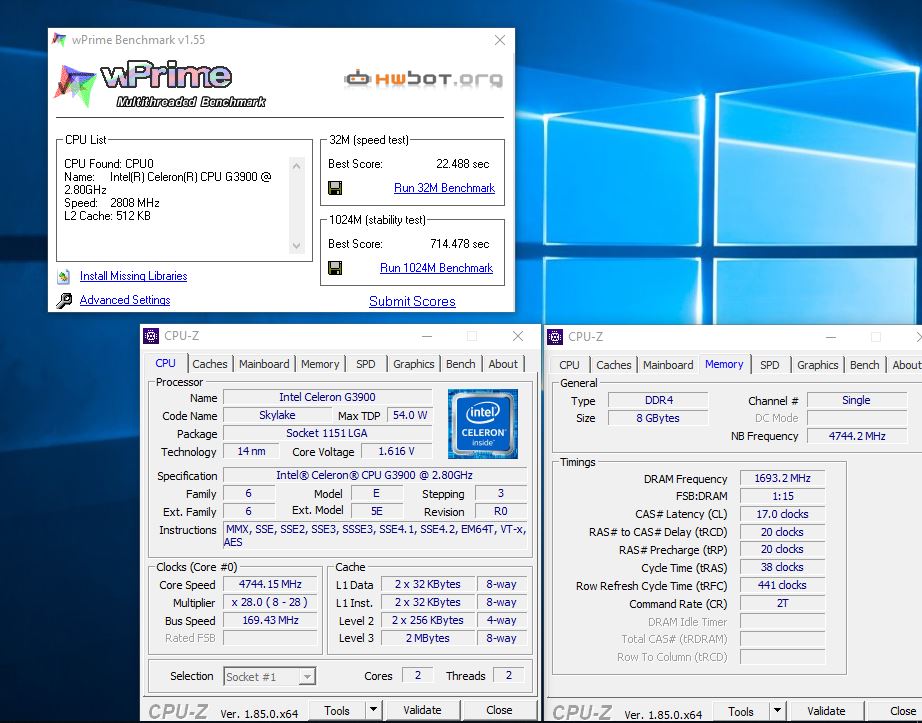The width and height of the screenshot is (922, 723).
Task: Run the 1024M Benchmark
Action: point(436,268)
